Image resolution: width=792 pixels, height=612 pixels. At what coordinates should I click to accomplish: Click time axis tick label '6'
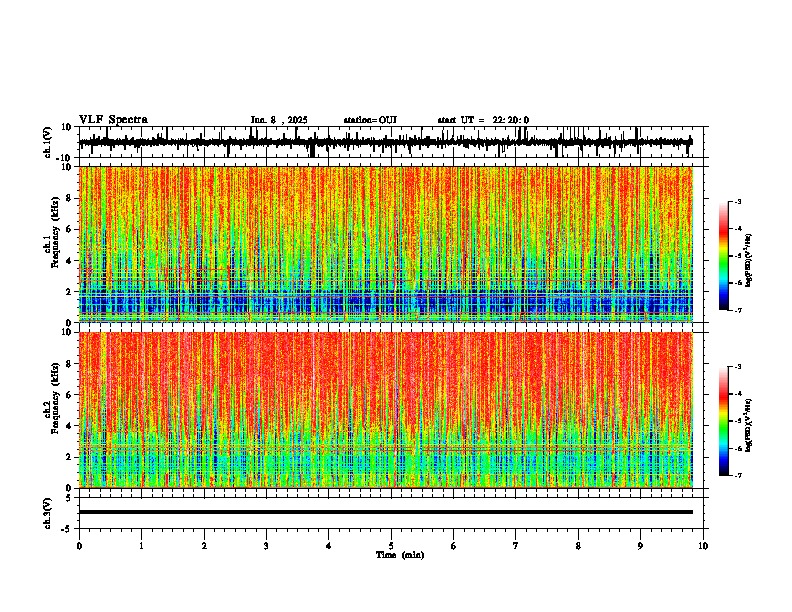point(454,546)
